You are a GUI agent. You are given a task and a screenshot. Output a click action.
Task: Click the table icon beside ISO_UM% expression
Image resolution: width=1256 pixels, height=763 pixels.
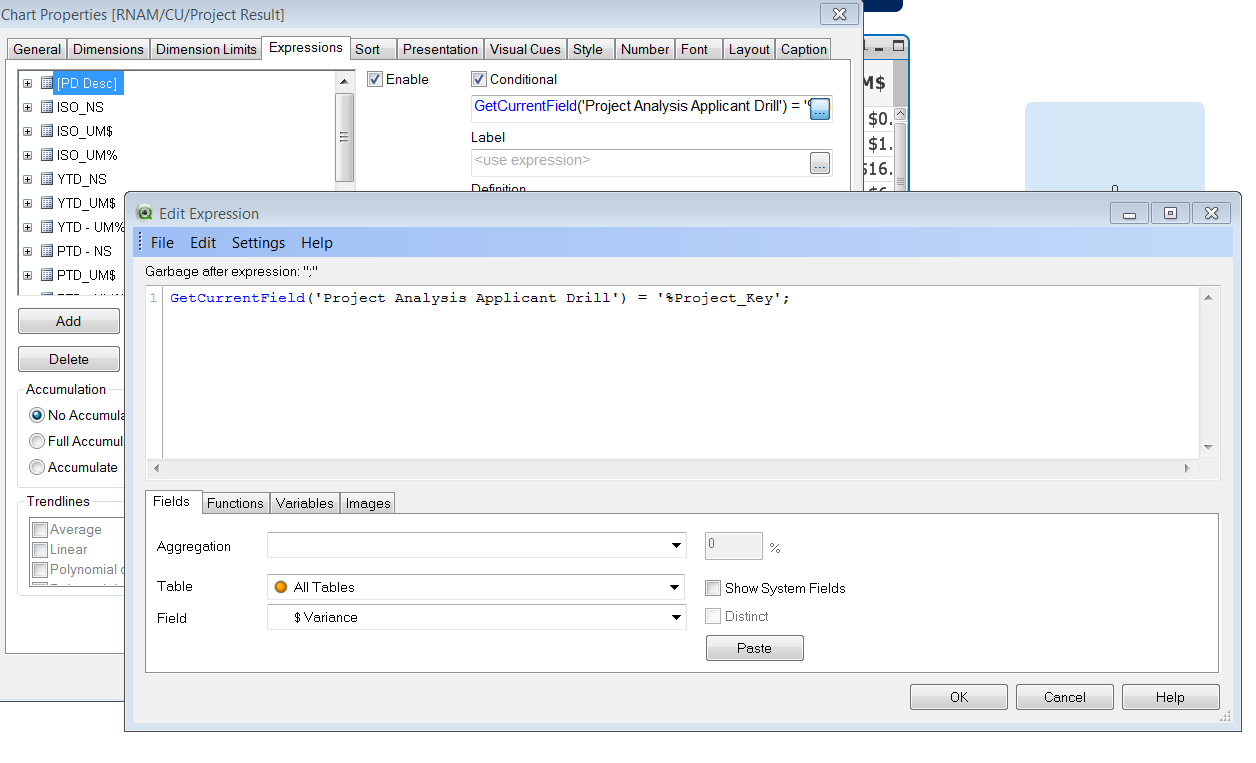coord(47,155)
